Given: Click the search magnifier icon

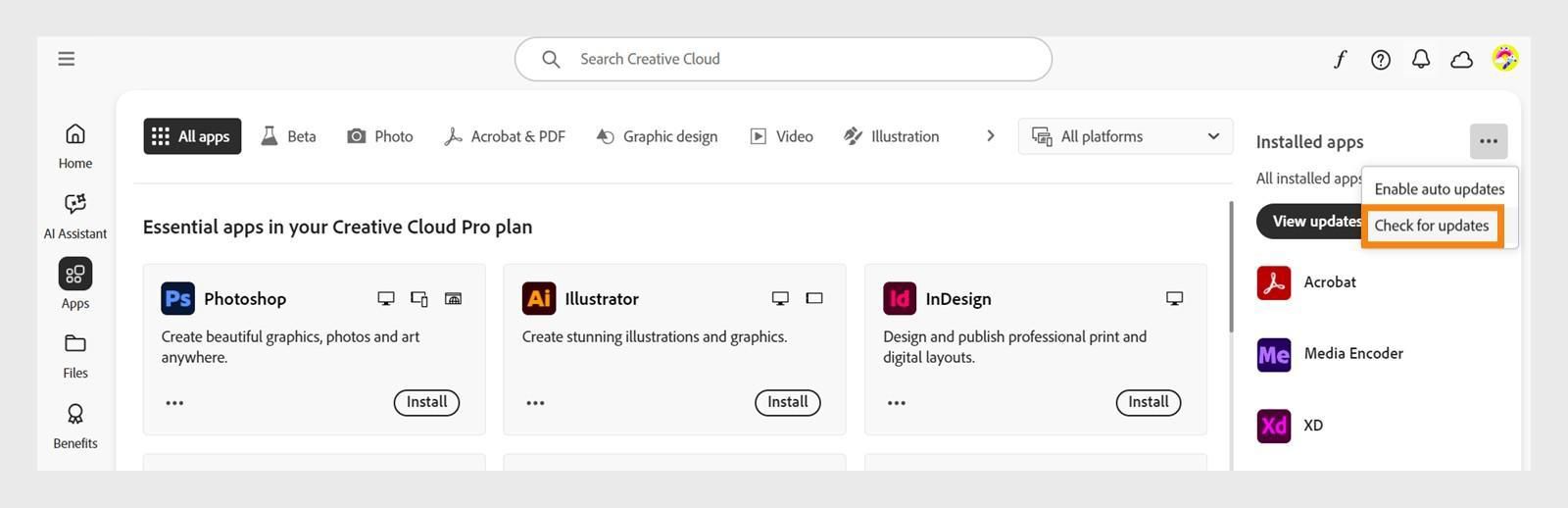Looking at the screenshot, I should click(552, 59).
